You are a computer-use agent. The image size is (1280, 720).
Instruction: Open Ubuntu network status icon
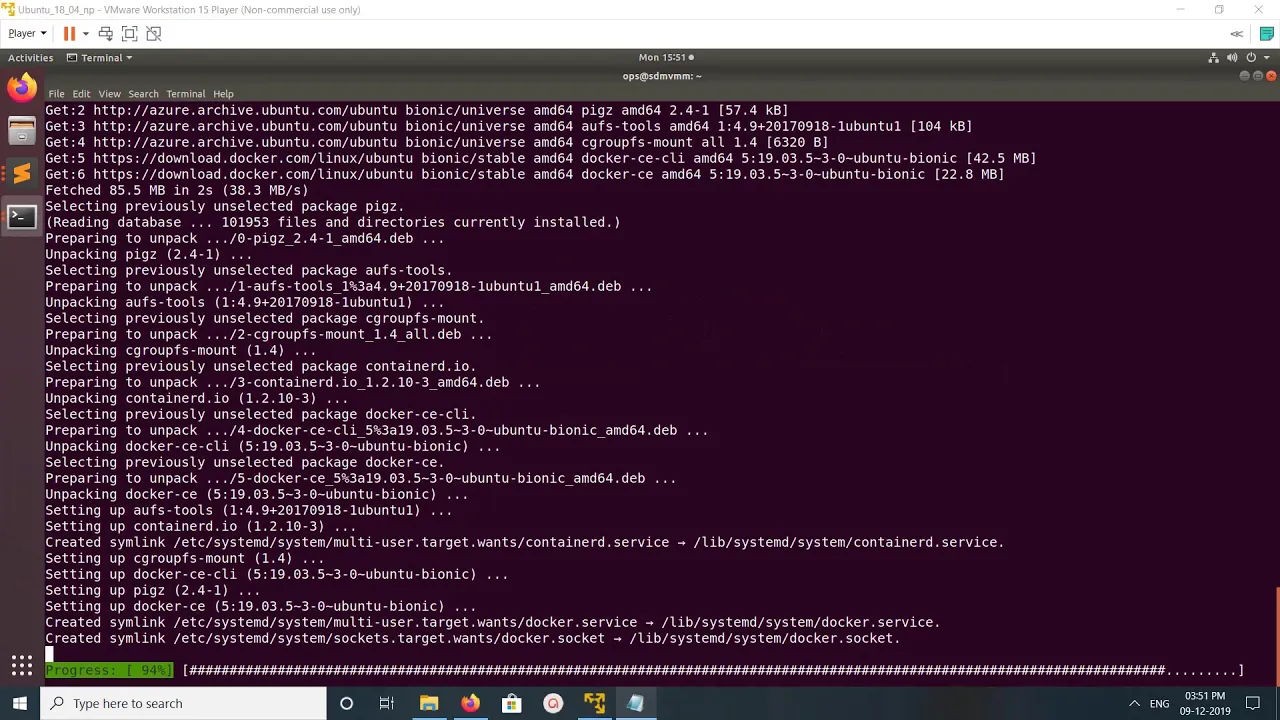click(1214, 58)
